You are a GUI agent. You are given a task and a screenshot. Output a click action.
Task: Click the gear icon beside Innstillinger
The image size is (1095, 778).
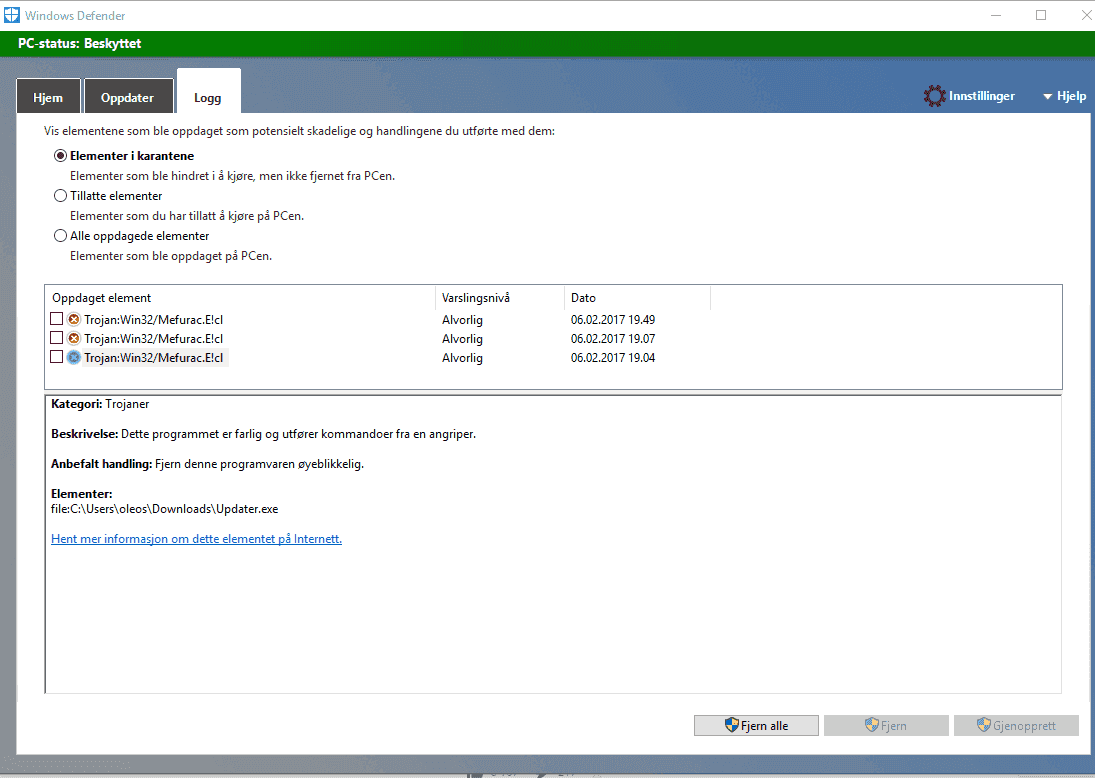pyautogui.click(x=934, y=96)
